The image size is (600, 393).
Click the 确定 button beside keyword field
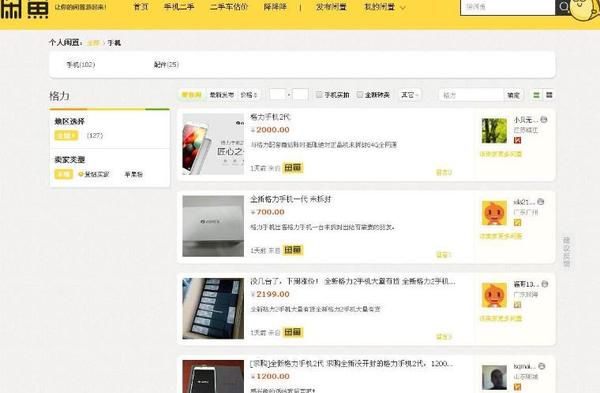[514, 95]
